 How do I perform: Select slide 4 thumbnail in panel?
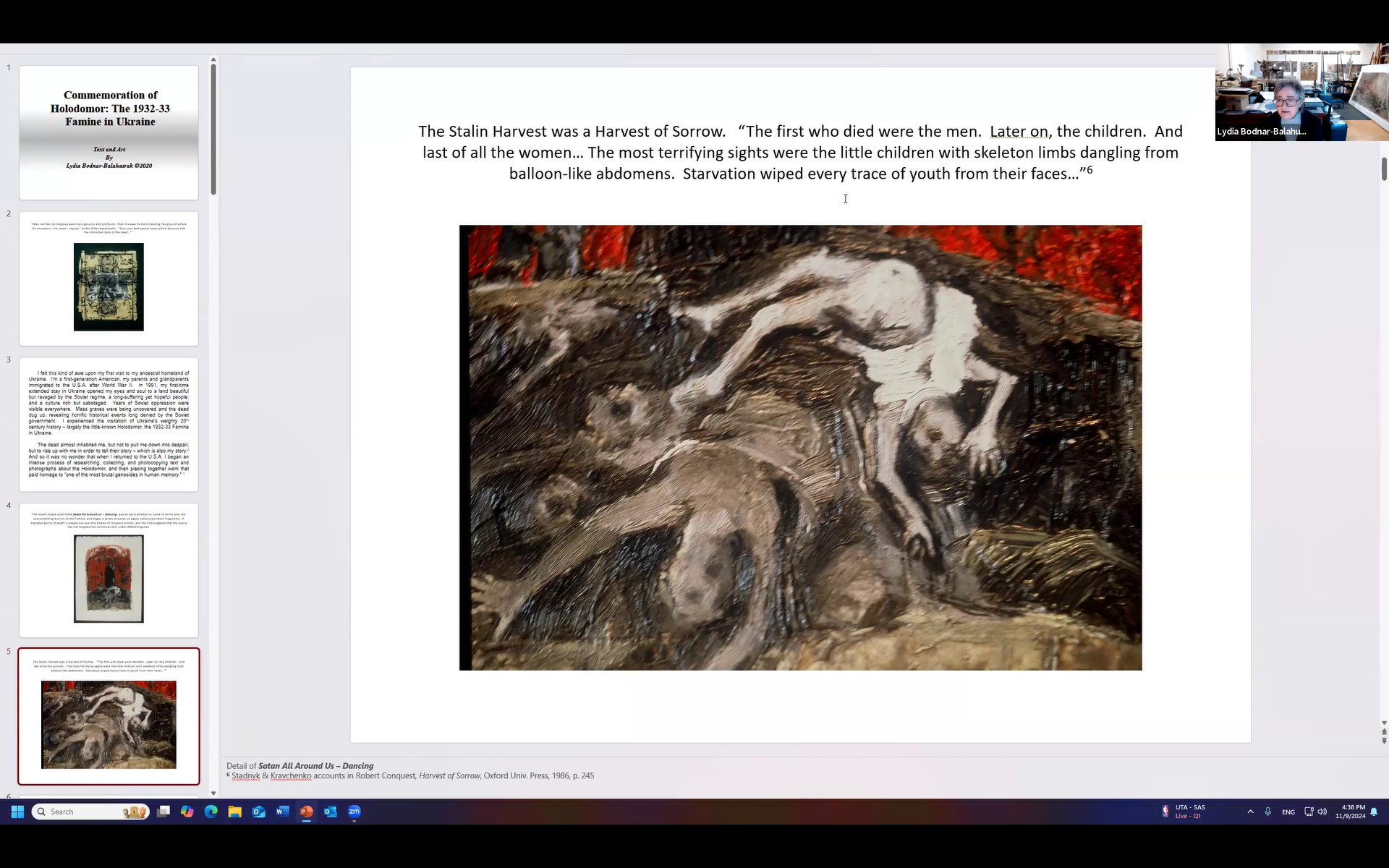point(109,570)
